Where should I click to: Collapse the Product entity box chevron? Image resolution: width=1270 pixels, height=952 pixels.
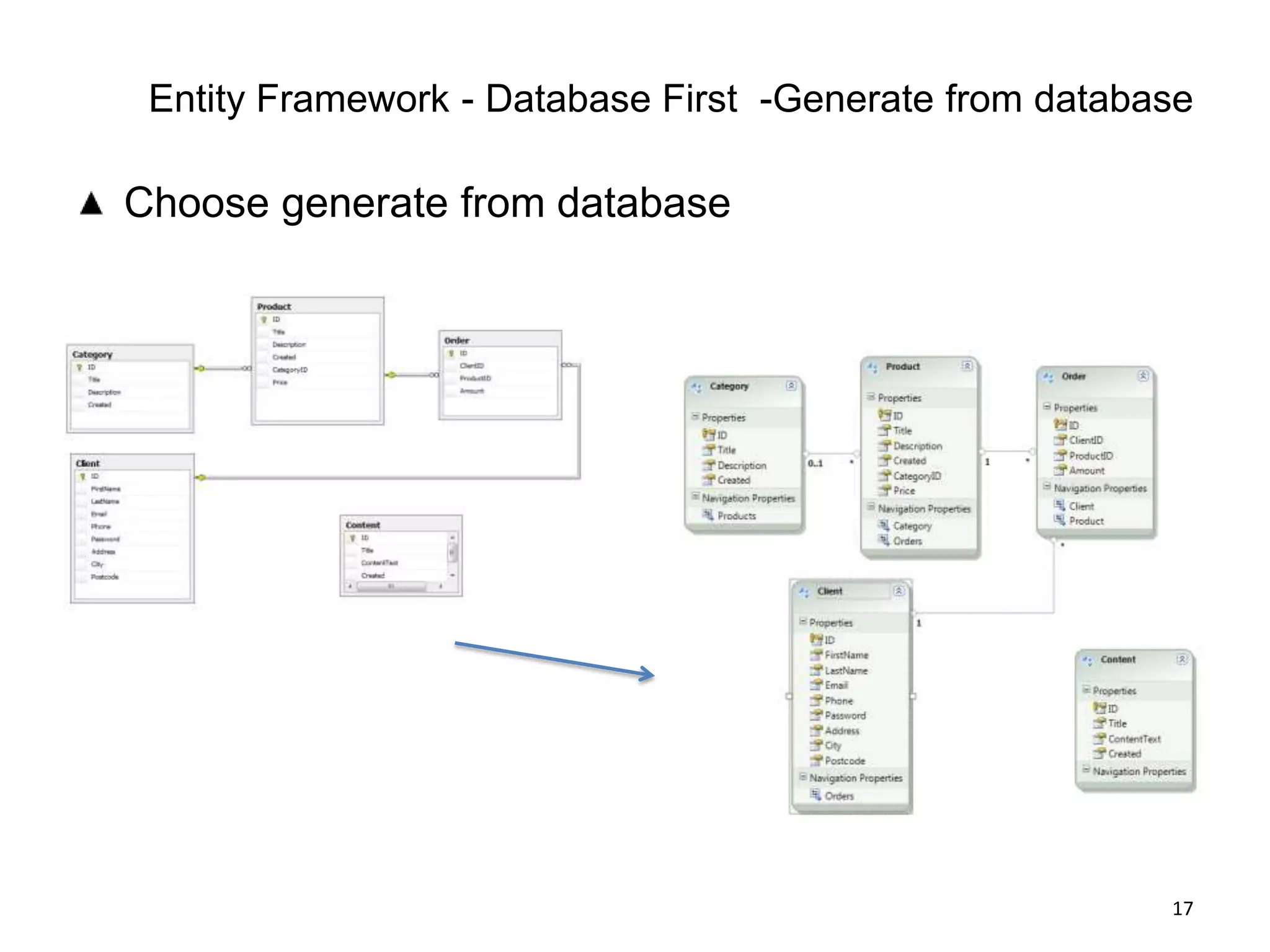tap(967, 366)
